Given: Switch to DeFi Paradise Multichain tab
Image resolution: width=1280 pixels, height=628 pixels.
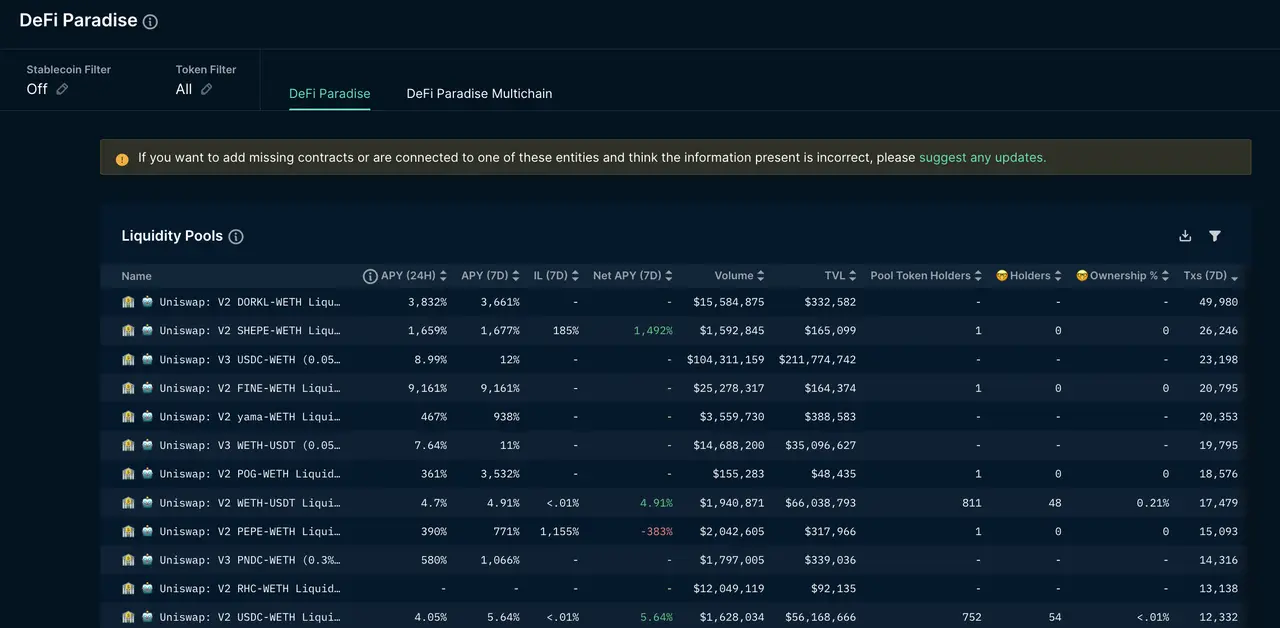Looking at the screenshot, I should (x=479, y=93).
